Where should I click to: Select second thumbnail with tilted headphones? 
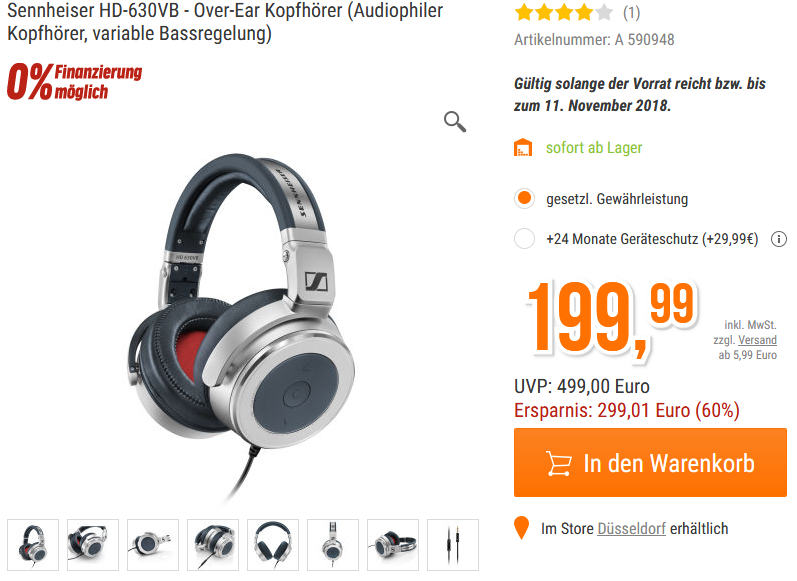click(x=93, y=545)
